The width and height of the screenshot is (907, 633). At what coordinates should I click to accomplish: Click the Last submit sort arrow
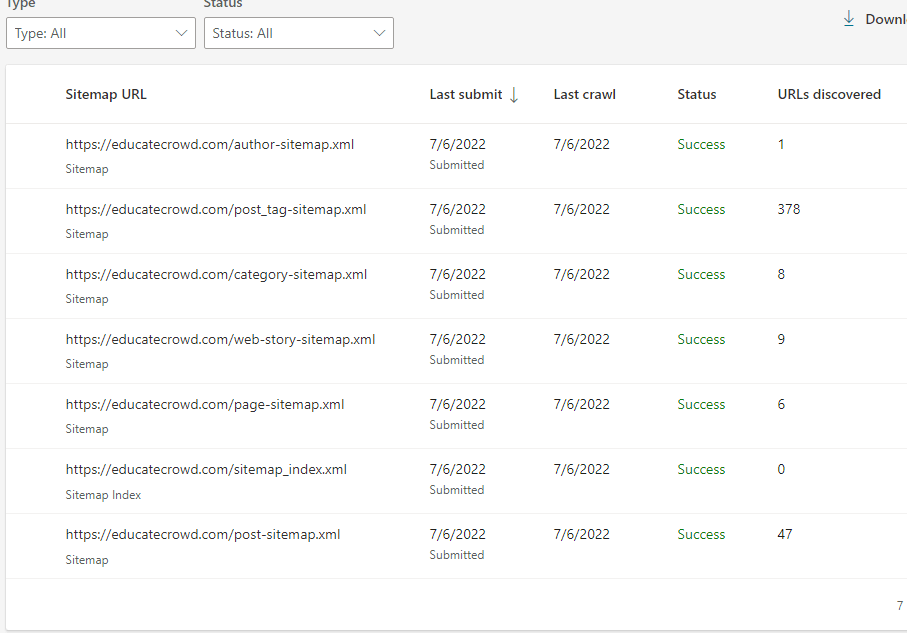[x=514, y=95]
